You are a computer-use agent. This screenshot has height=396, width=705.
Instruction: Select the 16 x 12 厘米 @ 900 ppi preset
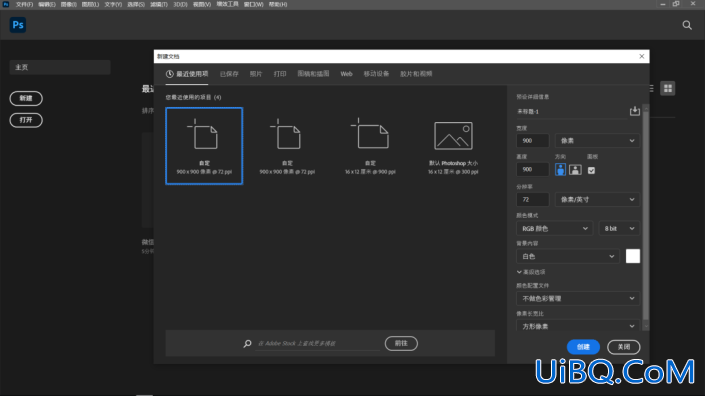[370, 146]
